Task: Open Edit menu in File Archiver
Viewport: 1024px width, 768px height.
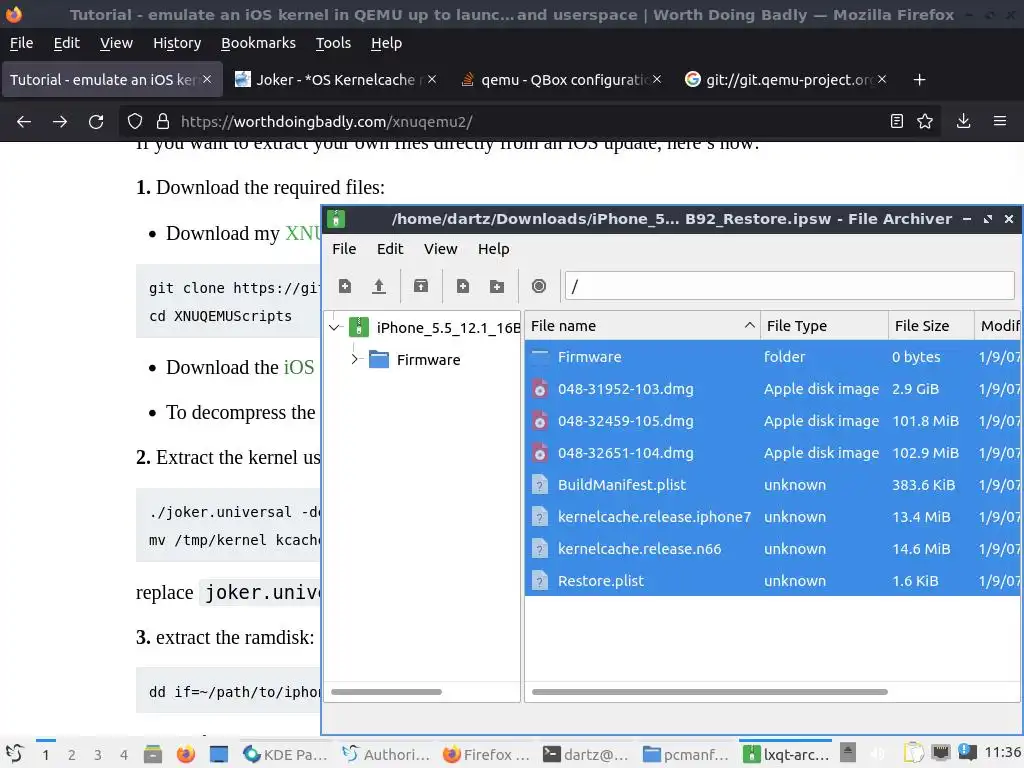Action: coord(390,249)
